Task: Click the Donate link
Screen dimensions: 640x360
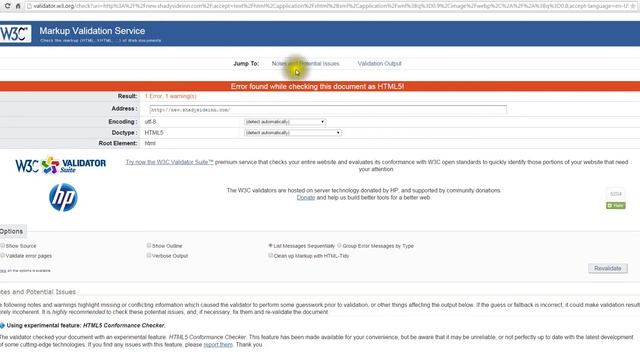Action: pos(306,198)
